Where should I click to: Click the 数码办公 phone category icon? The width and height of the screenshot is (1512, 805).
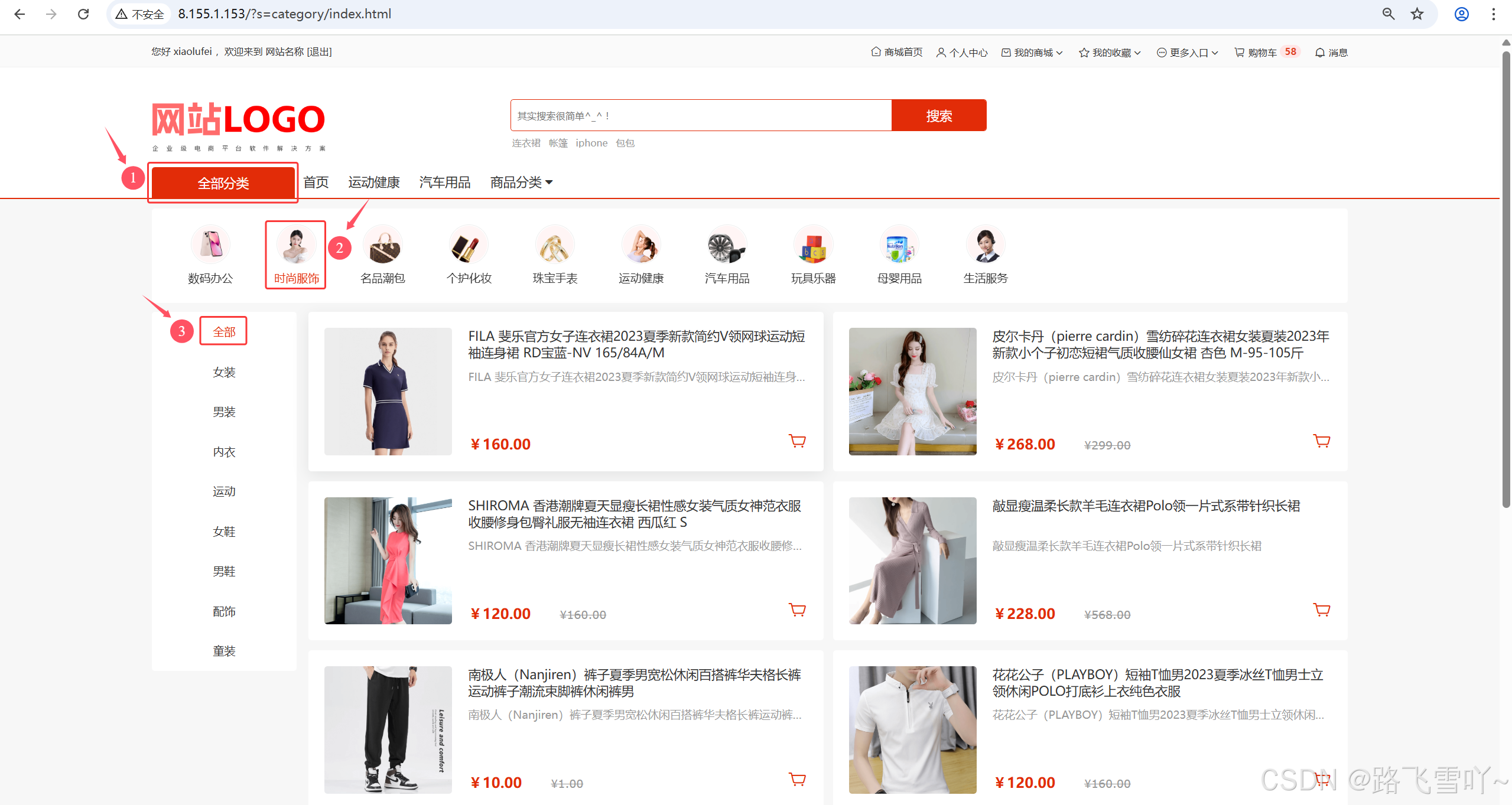210,245
